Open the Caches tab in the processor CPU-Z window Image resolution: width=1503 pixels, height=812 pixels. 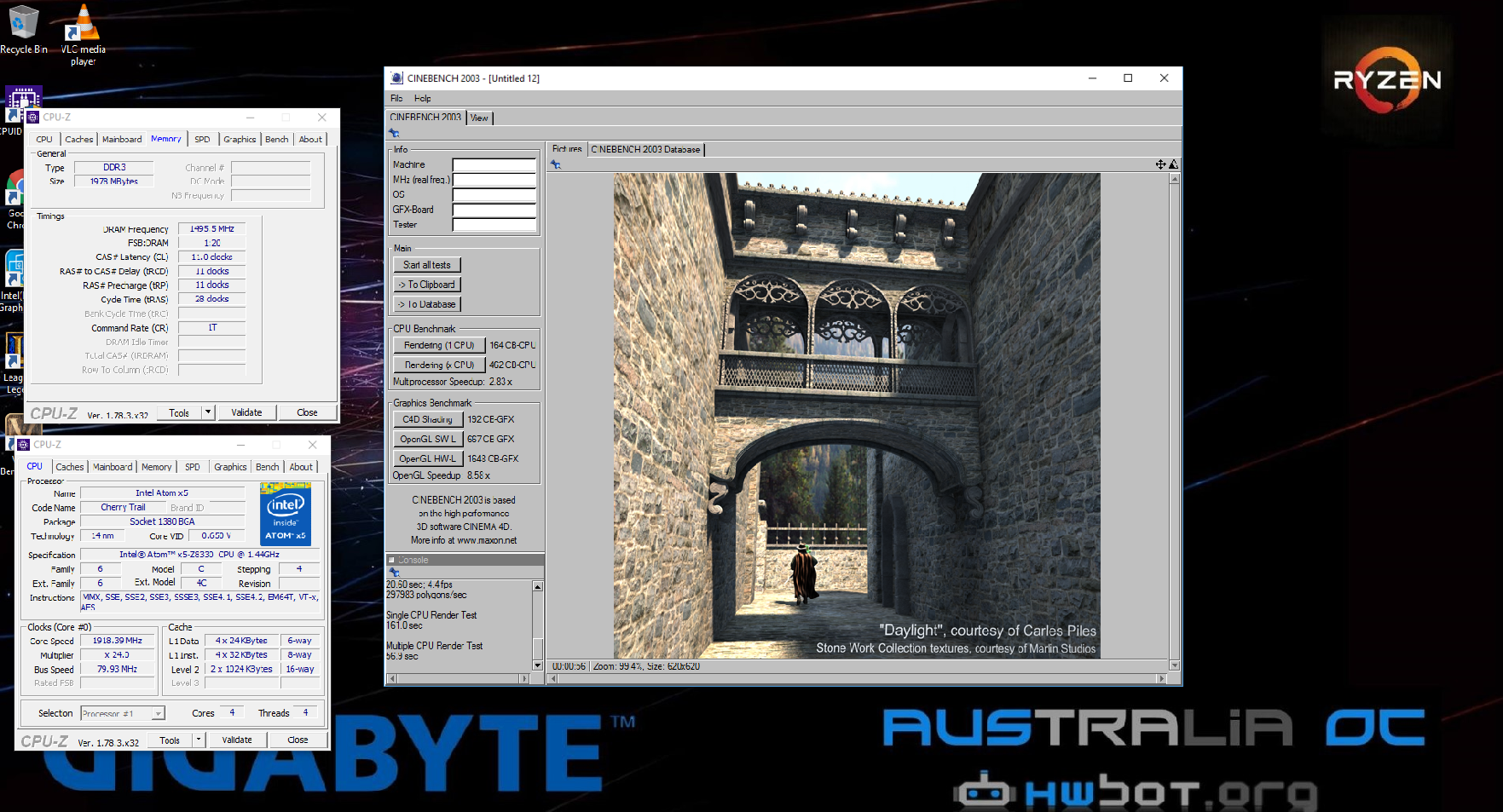click(70, 467)
